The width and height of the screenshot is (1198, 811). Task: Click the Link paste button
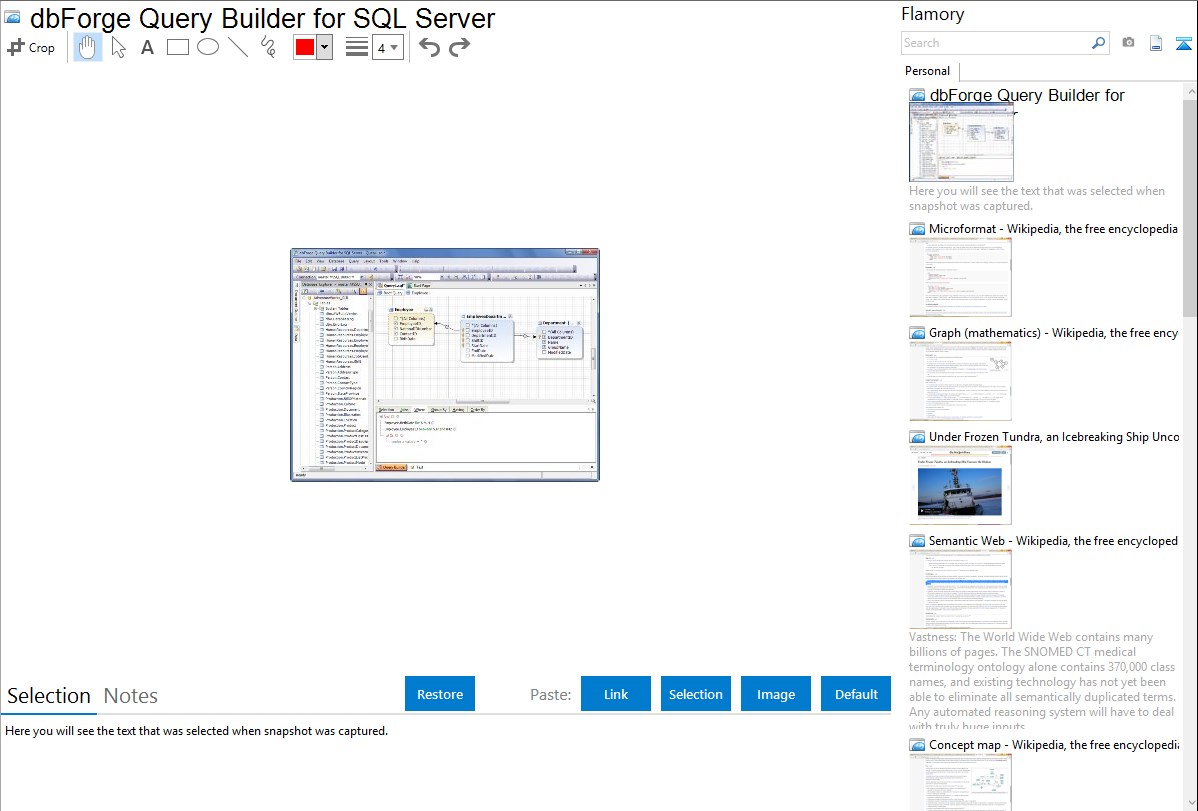tap(616, 694)
